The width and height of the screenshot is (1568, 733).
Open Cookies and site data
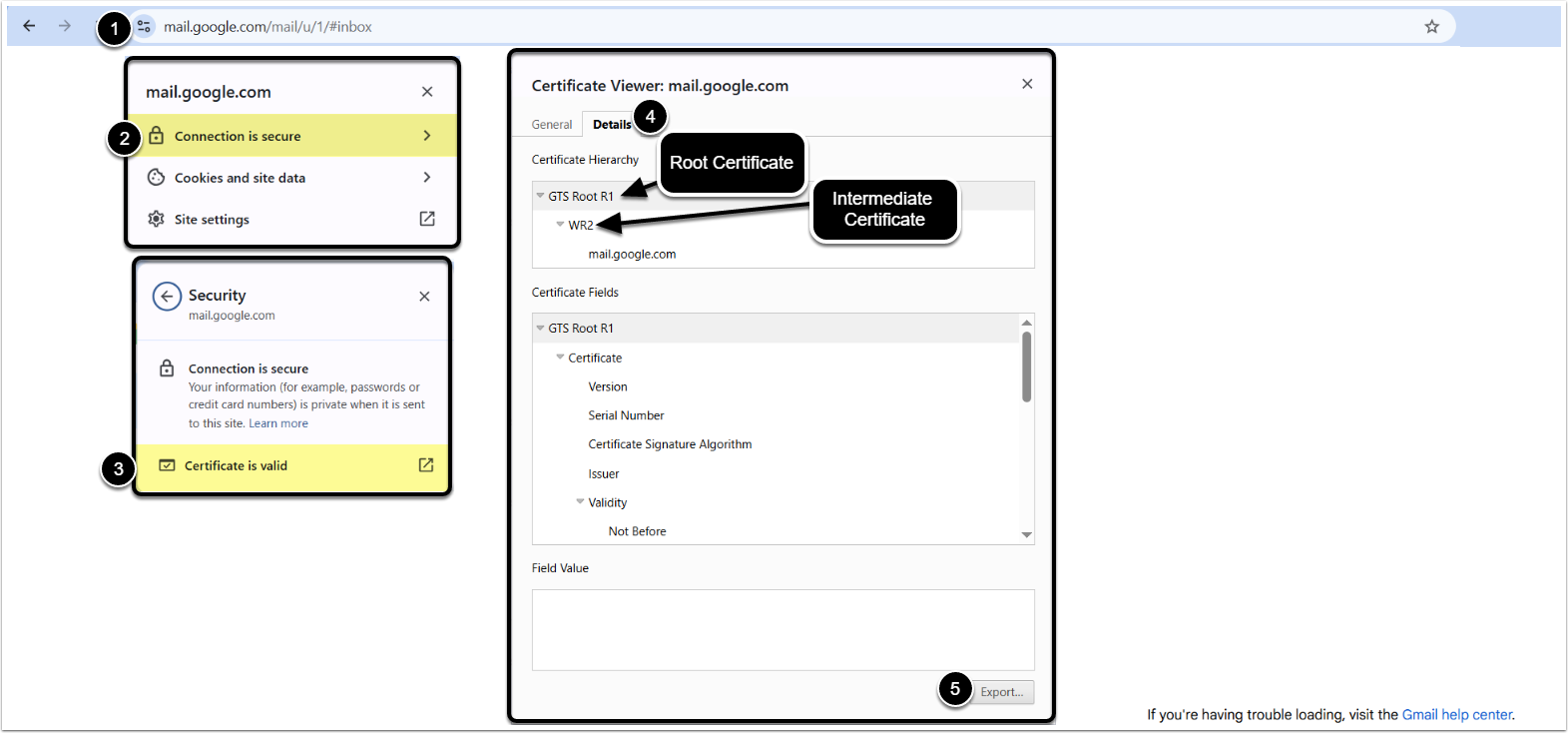click(292, 178)
